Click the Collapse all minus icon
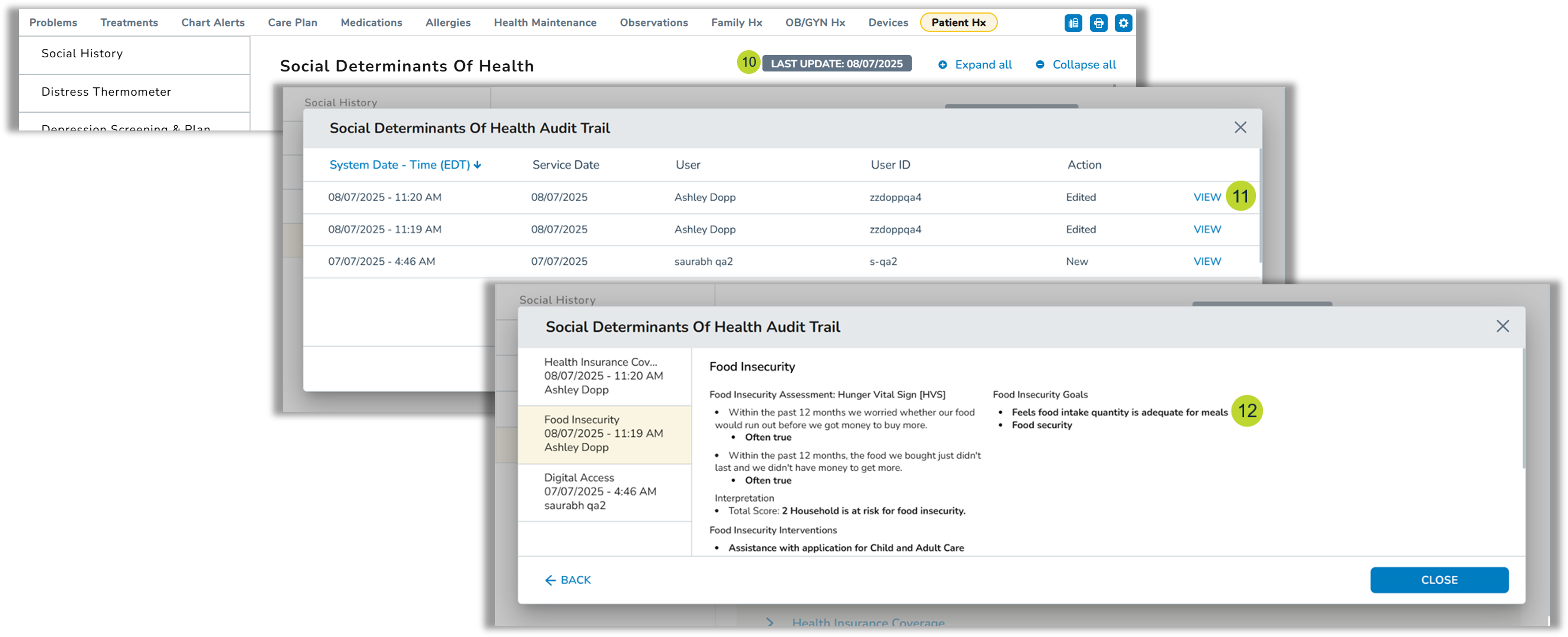Screen dimensions: 1568x637 (1040, 65)
